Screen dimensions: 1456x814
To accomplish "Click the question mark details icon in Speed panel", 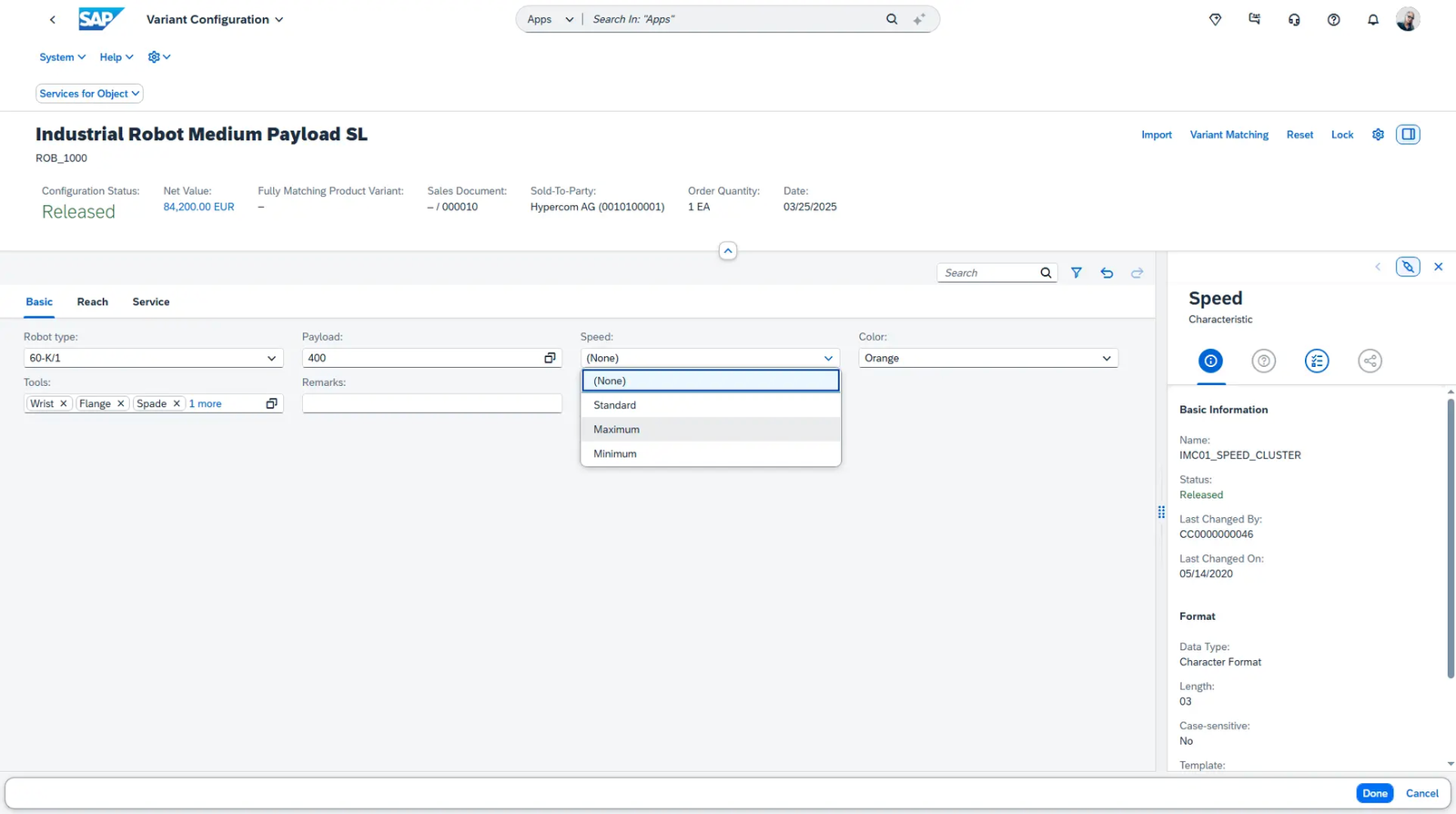I will [x=1263, y=361].
